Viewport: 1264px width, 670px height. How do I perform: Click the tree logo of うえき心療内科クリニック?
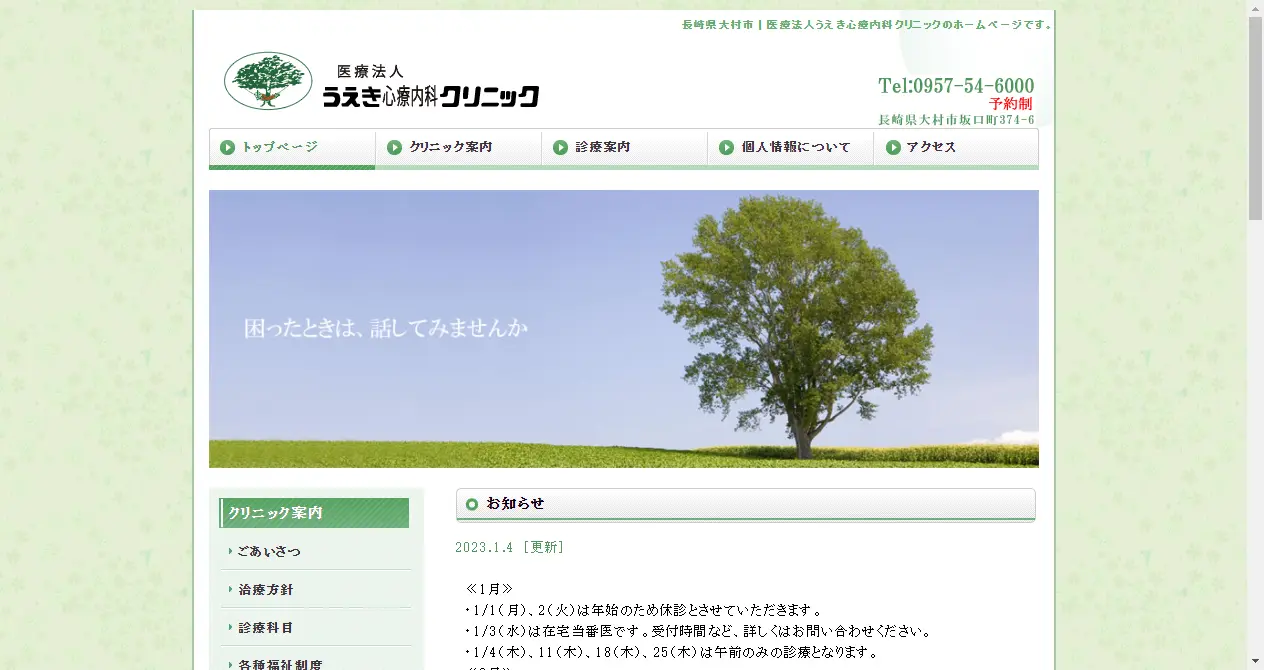pyautogui.click(x=267, y=81)
